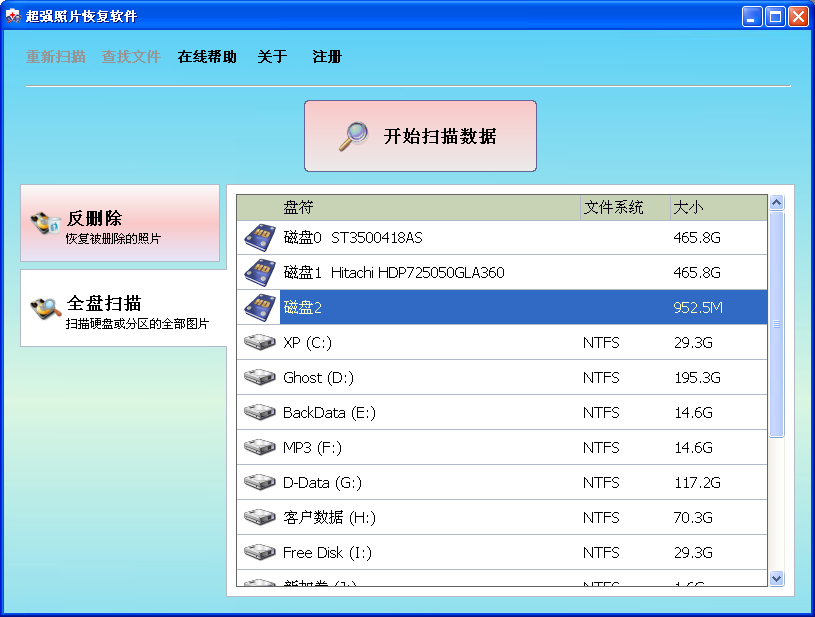The width and height of the screenshot is (815, 617).
Task: Select the 磁盘2 disk icon
Action: 260,308
